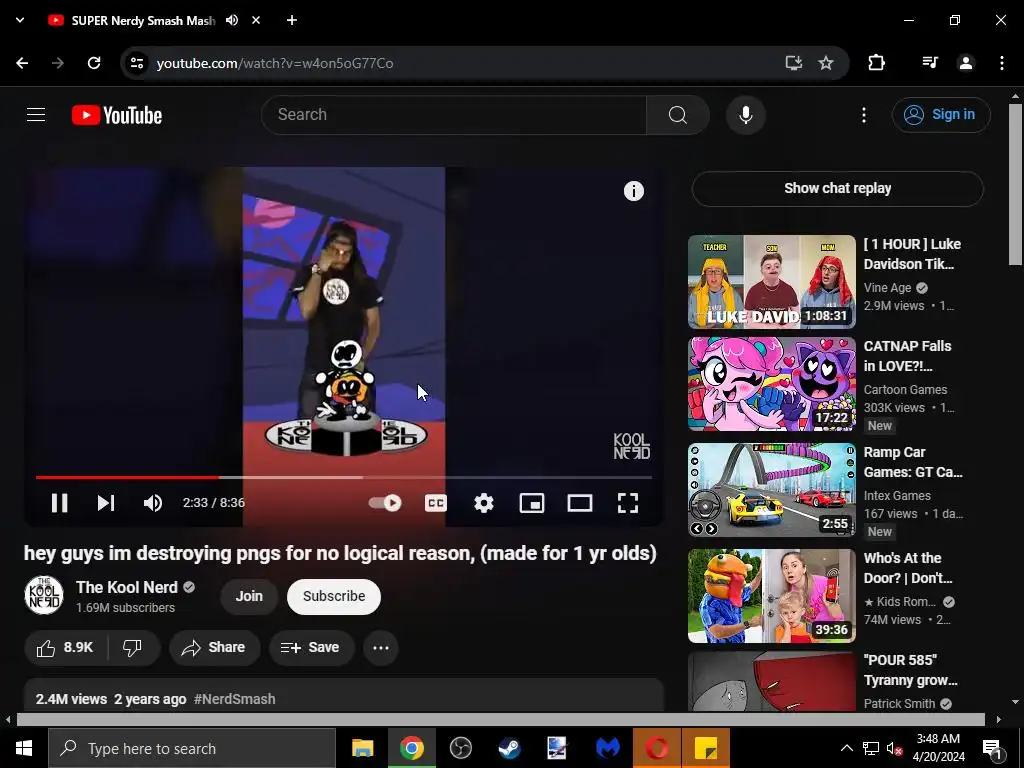Enable miniplayer mode
This screenshot has height=768, width=1024.
(x=532, y=503)
